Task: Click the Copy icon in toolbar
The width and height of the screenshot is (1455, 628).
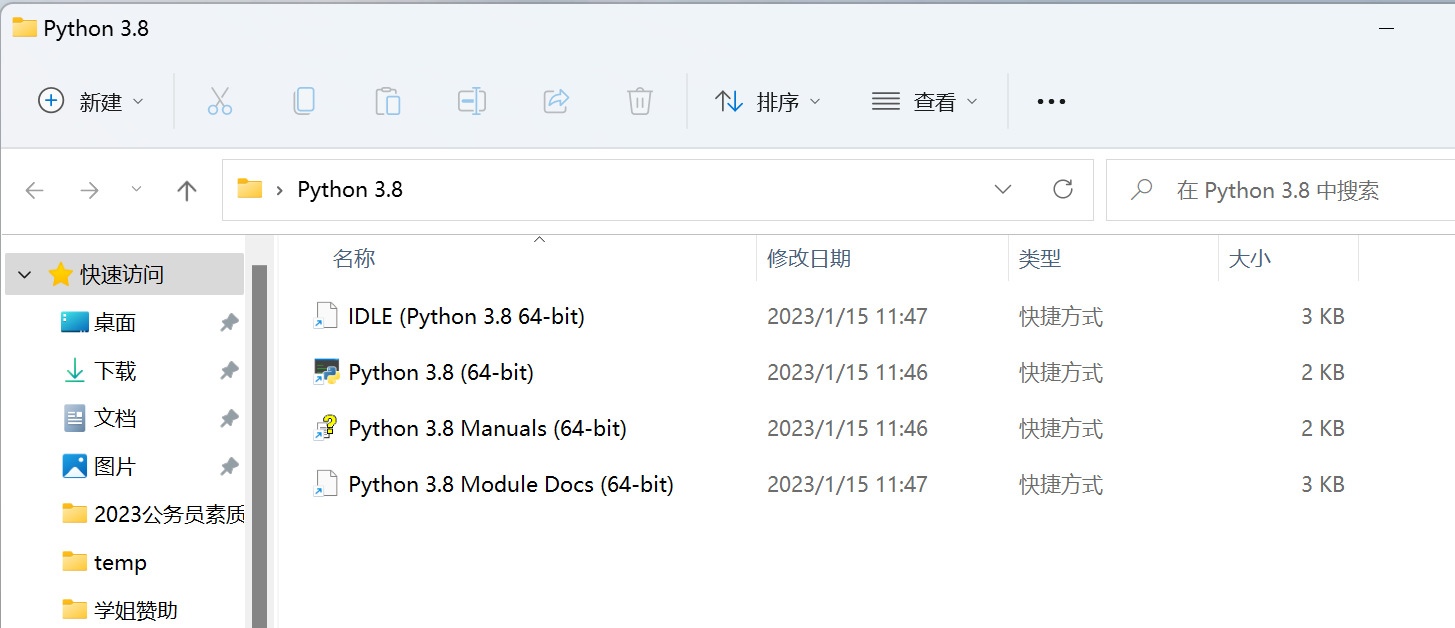Action: tap(304, 101)
